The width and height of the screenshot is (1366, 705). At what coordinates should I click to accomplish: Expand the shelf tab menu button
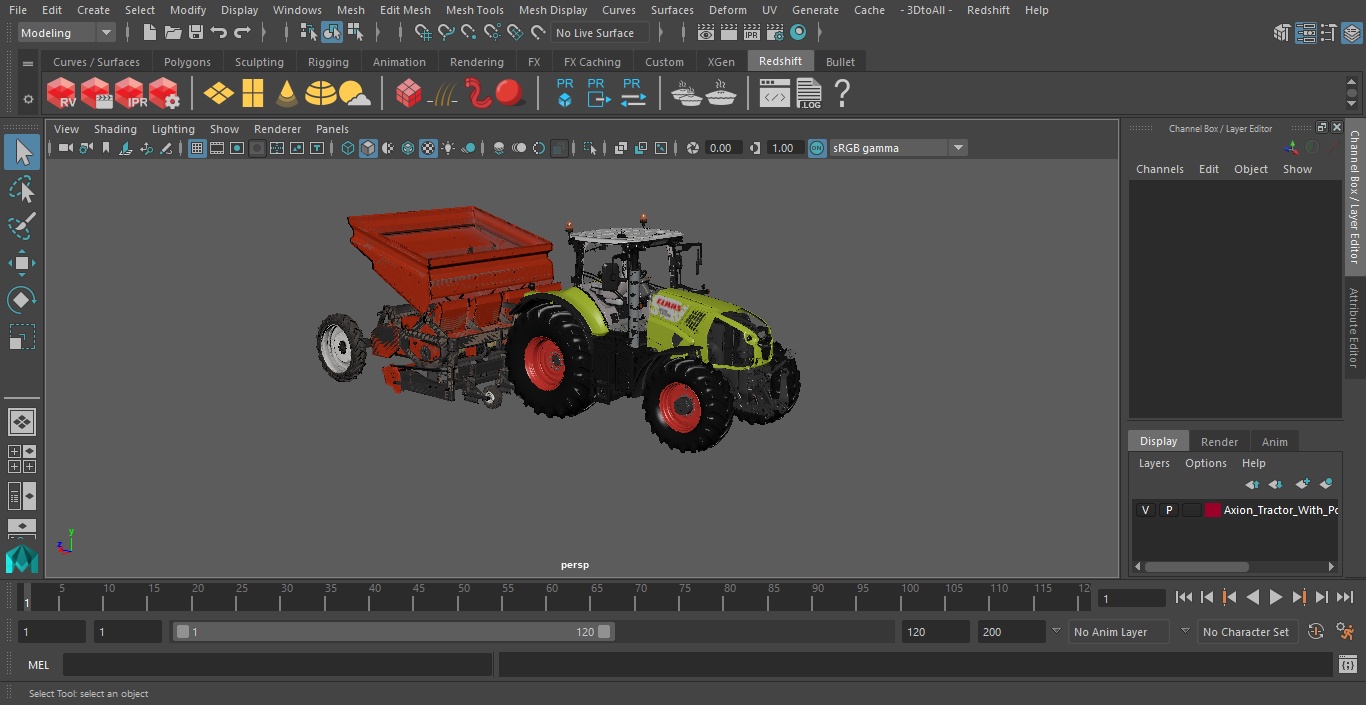(28, 63)
